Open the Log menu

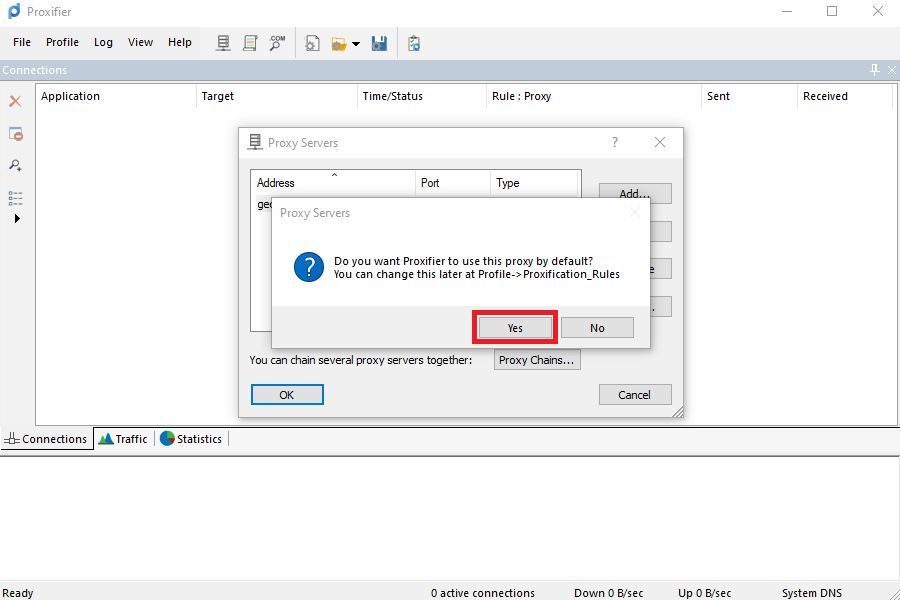(103, 42)
